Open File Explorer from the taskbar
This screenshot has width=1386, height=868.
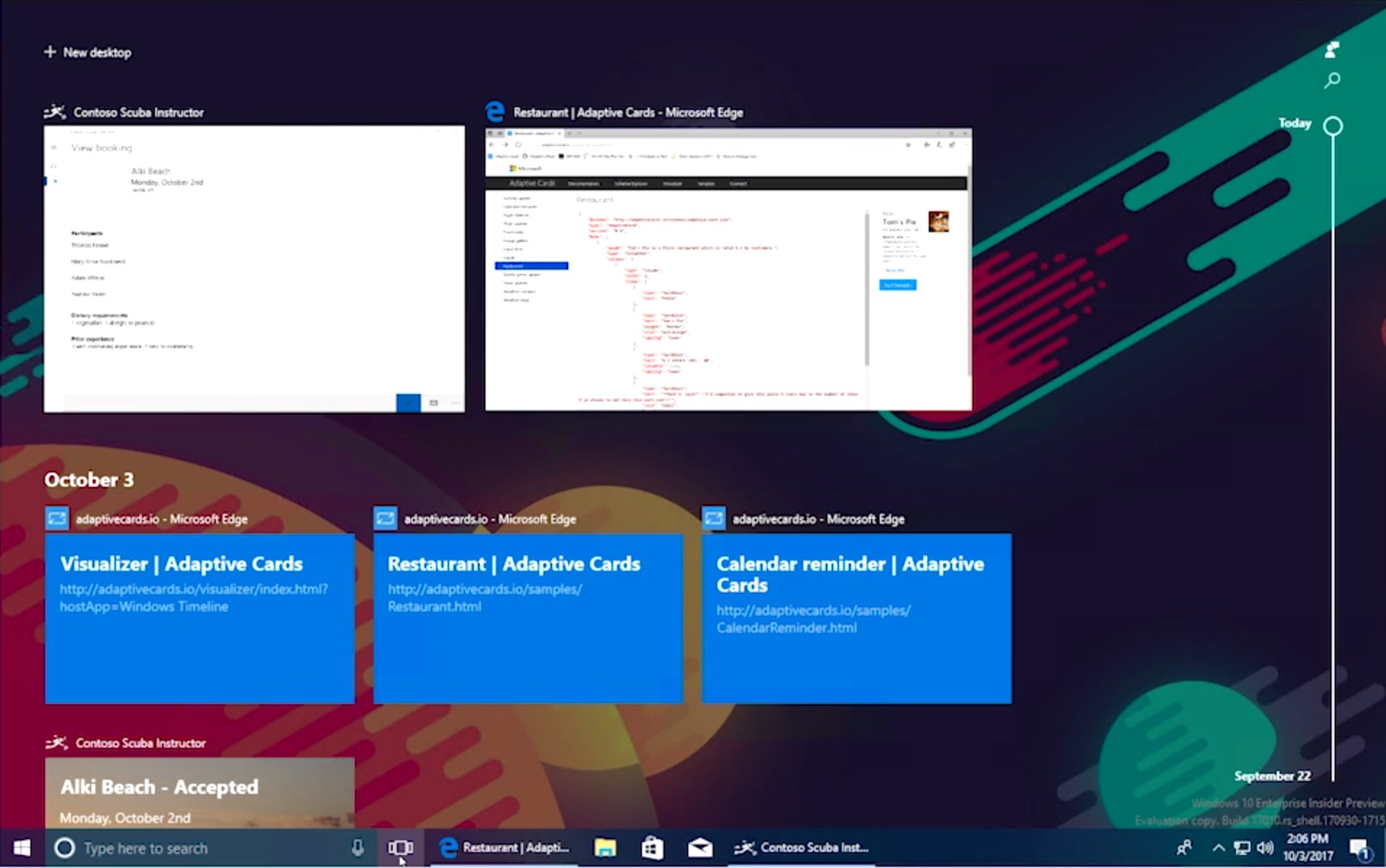pos(605,848)
